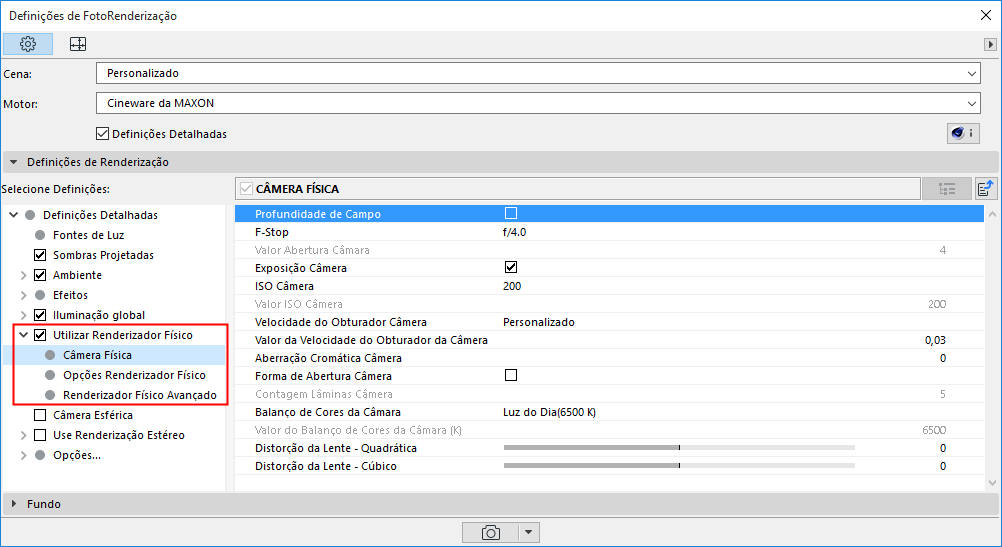Screen dimensions: 1002x547
Task: Click Distorção Quadrática numeric value 0
Action: [943, 448]
